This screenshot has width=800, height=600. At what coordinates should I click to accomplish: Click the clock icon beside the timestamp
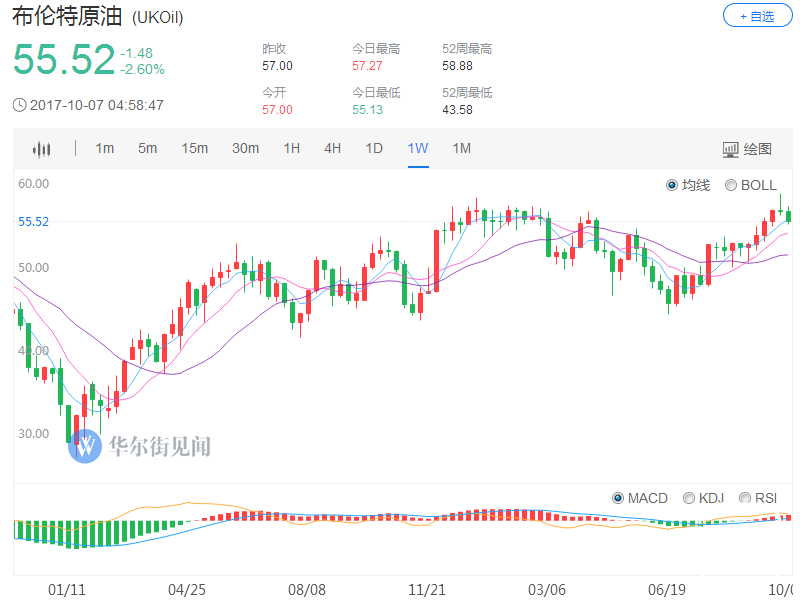point(19,106)
